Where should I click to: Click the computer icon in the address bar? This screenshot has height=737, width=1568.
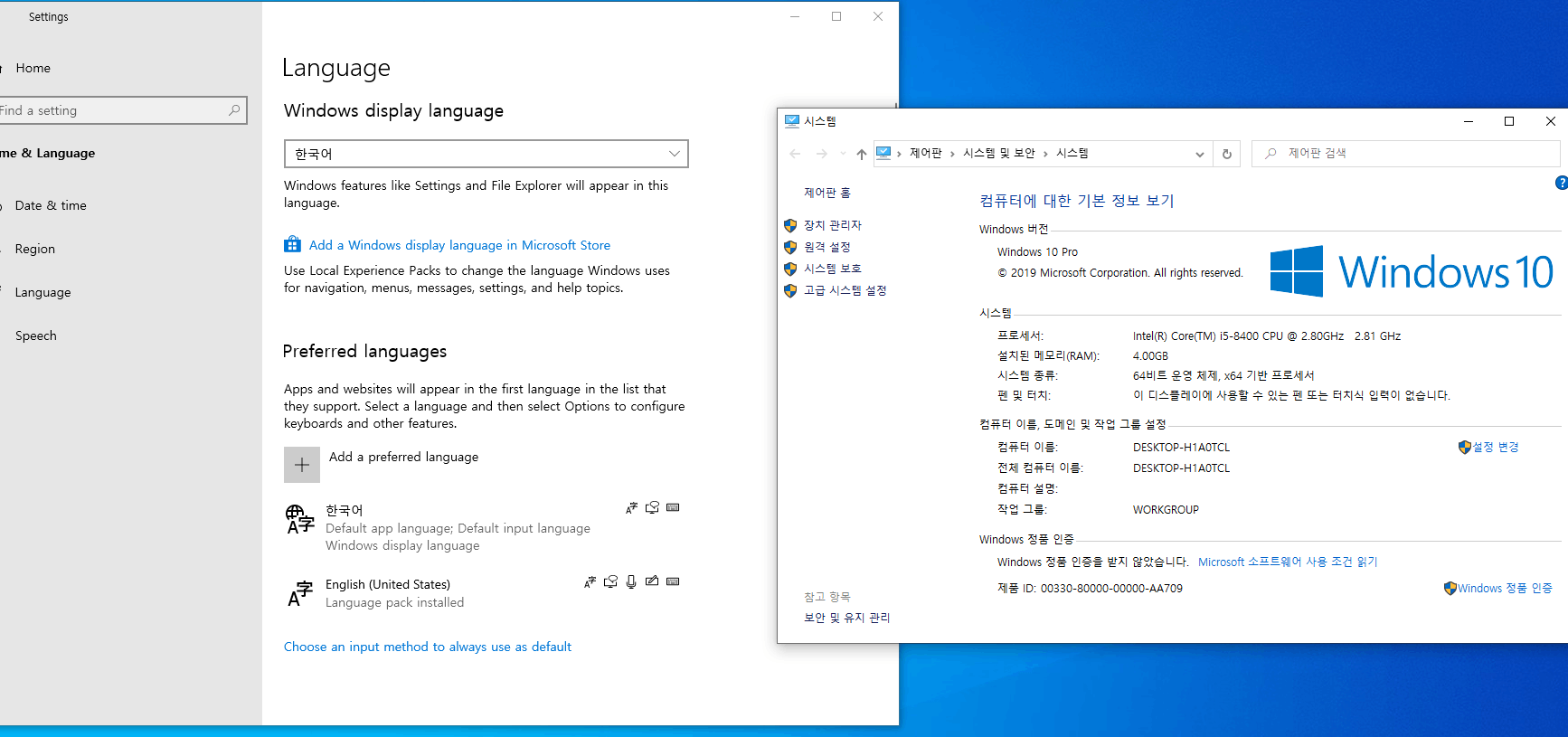click(883, 153)
